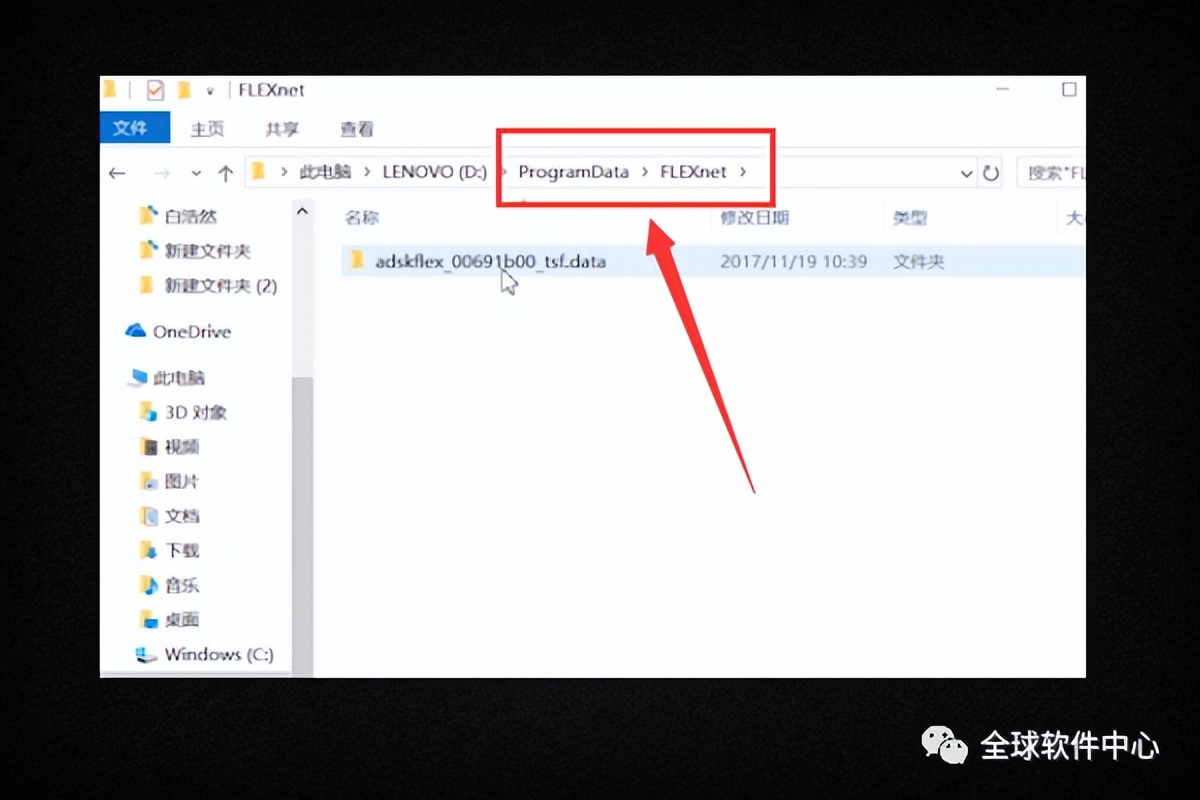Click the OneDrive cloud icon
Screen dimensions: 1200x800
[135, 331]
